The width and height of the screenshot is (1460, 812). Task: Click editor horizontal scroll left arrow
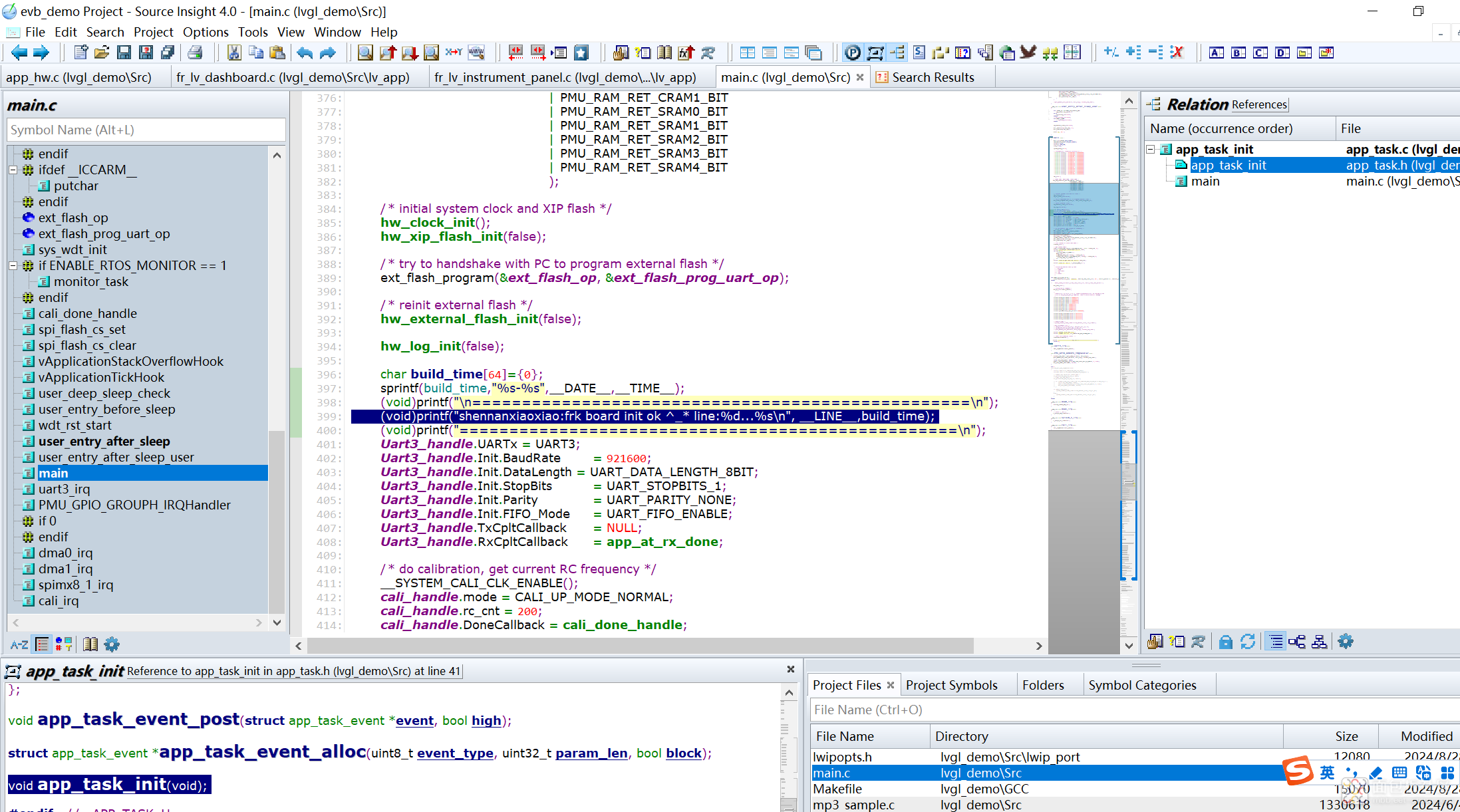point(299,646)
